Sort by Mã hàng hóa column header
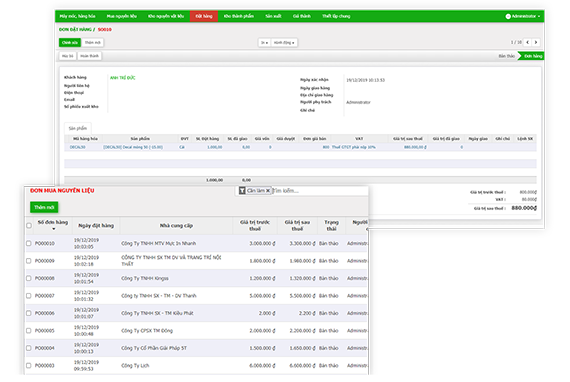This screenshot has width=570, height=382. pos(85,139)
